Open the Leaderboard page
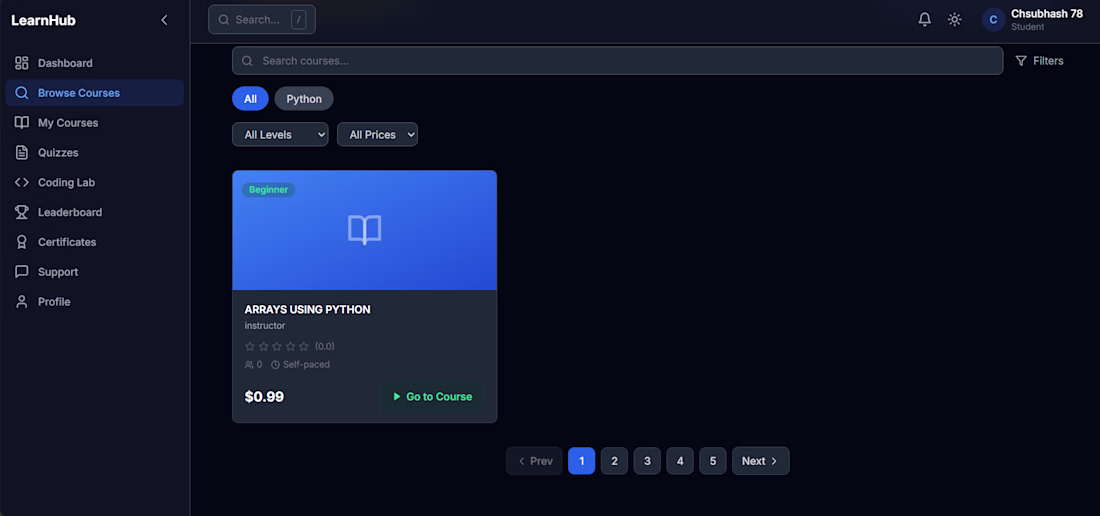 pos(95,212)
